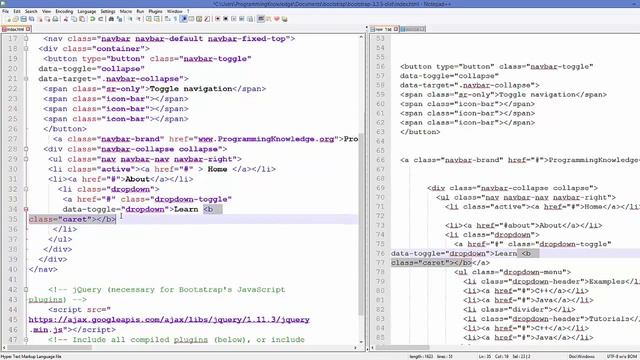The image size is (640, 360).
Task: Close the index.html tab
Action: [28, 29]
